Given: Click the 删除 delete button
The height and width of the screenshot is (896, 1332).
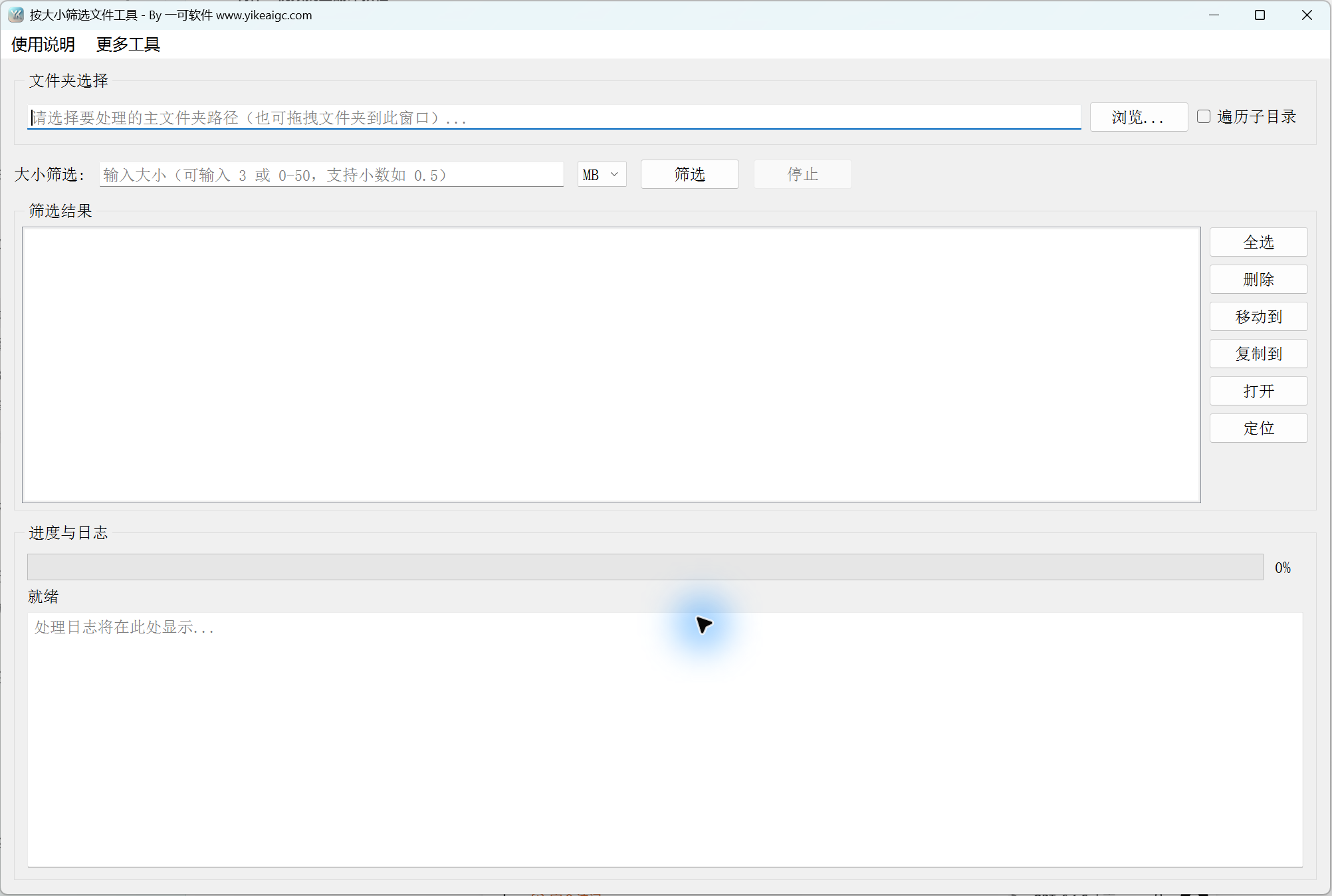Looking at the screenshot, I should tap(1258, 279).
